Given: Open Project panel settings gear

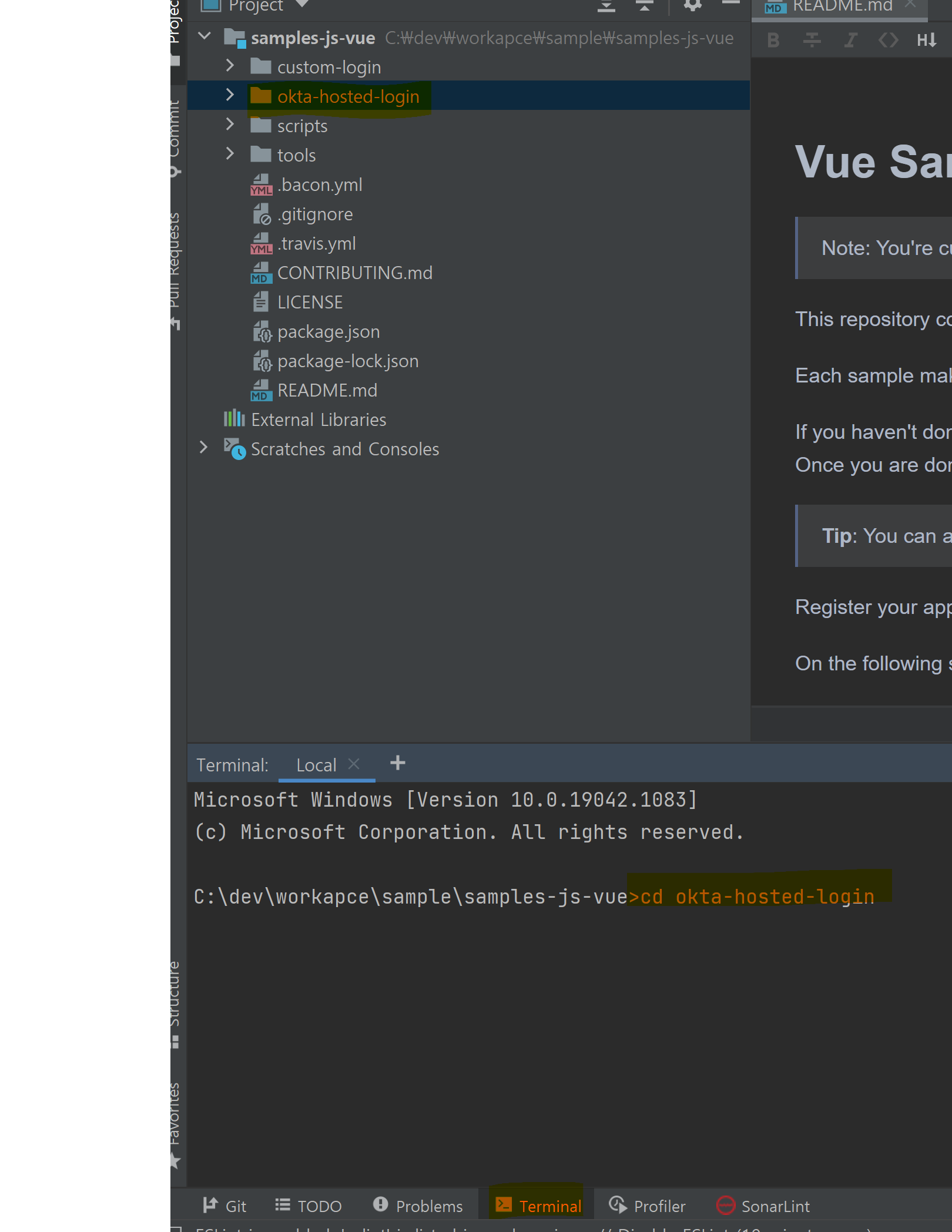Looking at the screenshot, I should (x=693, y=5).
